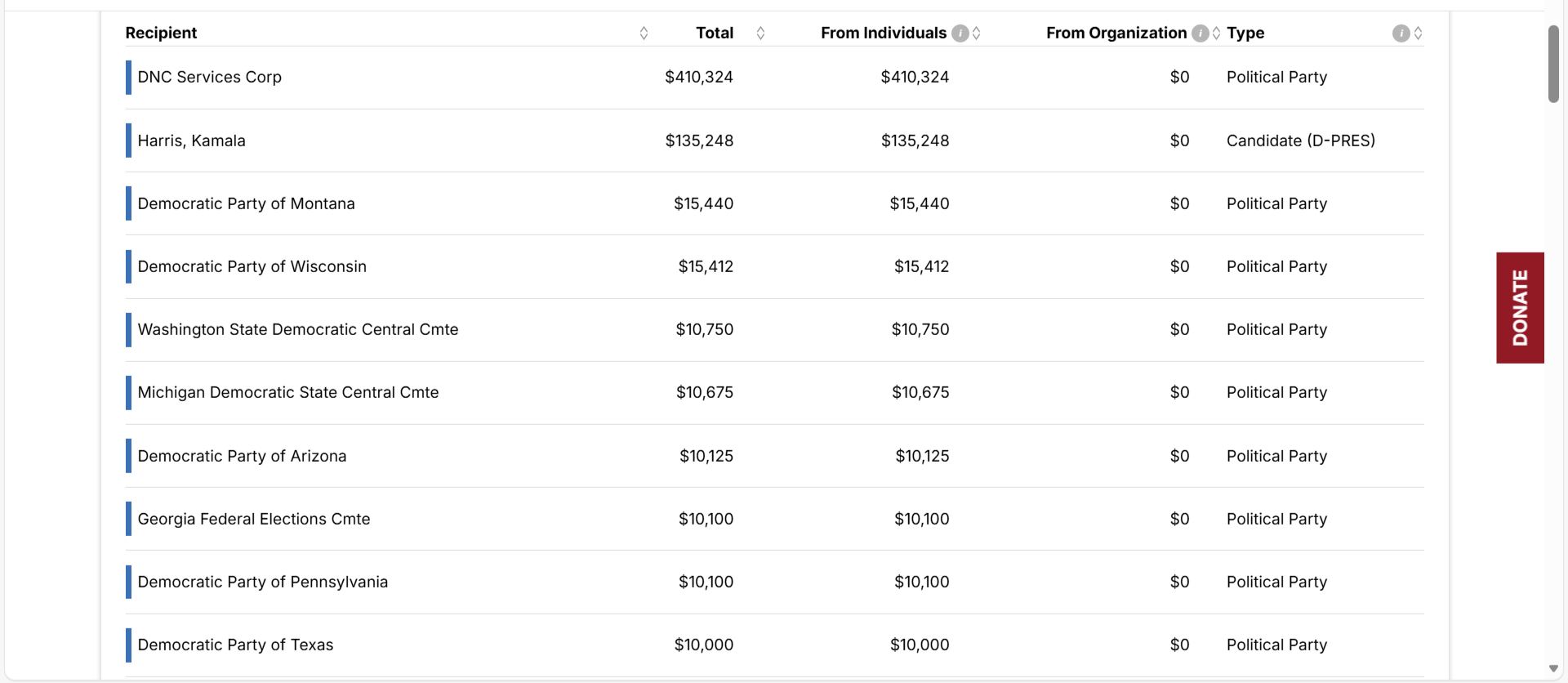Click the scroll down arrow

[1553, 669]
